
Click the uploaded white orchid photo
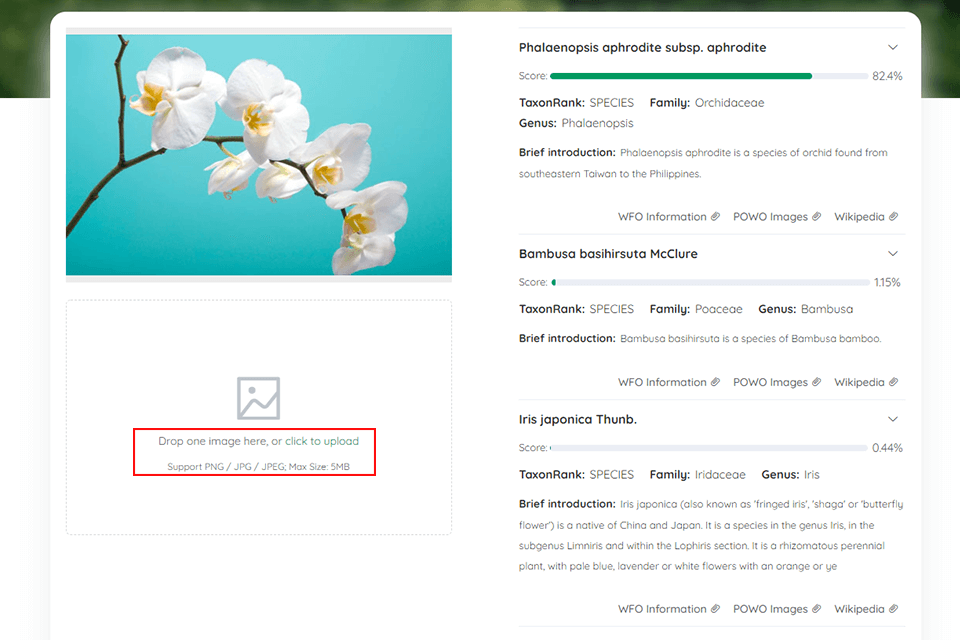point(259,154)
